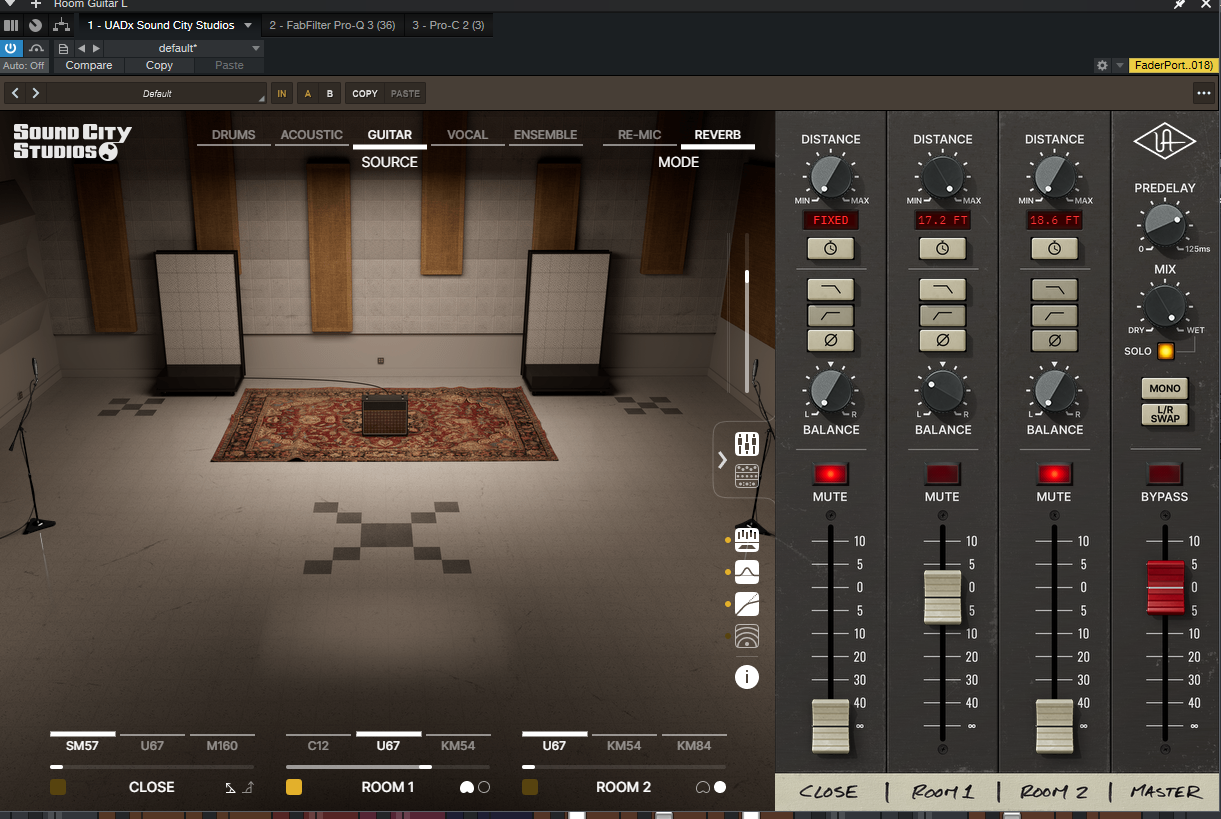Enable the CLOSE channel high-cut filter button

coord(831,290)
